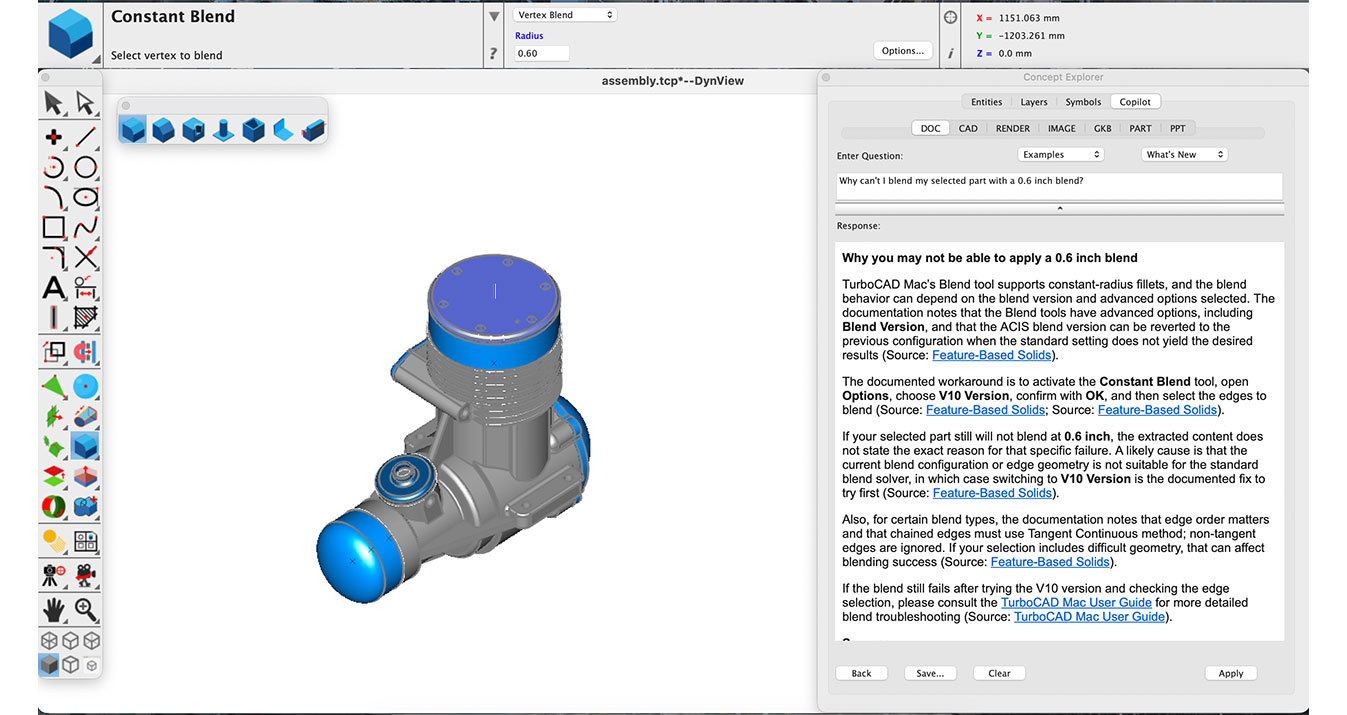The width and height of the screenshot is (1347, 715).
Task: Select the Hatch fill tool
Action: tap(85, 319)
